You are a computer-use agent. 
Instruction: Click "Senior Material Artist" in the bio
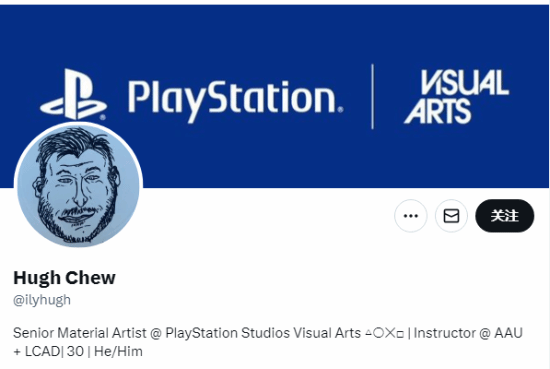pos(80,333)
